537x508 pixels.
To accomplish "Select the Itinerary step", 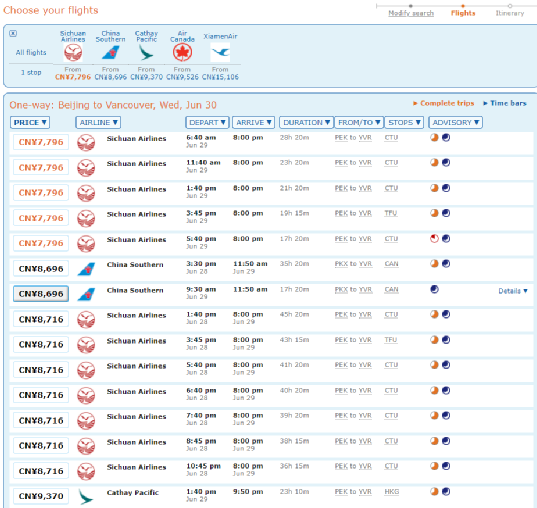I will click(510, 13).
